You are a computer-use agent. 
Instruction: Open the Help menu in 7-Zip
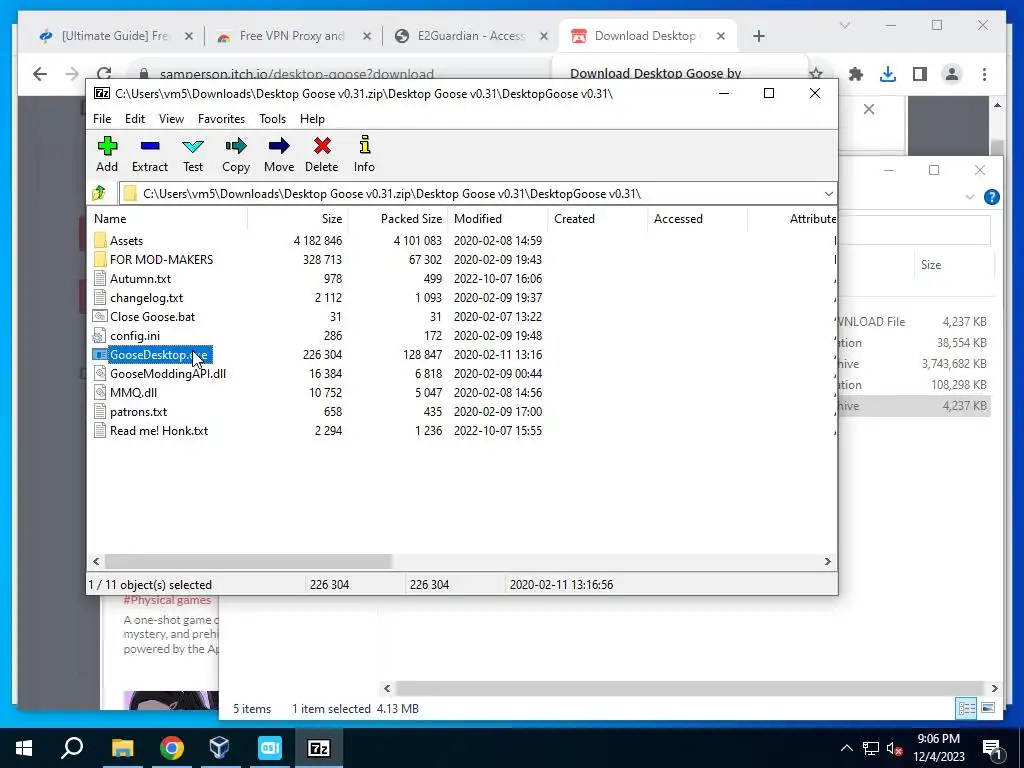(312, 119)
